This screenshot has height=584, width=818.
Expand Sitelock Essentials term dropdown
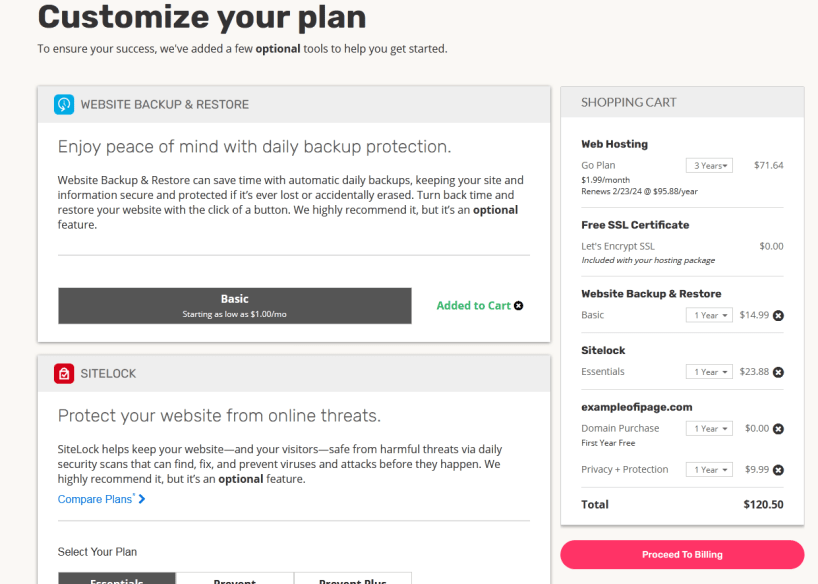click(x=709, y=372)
